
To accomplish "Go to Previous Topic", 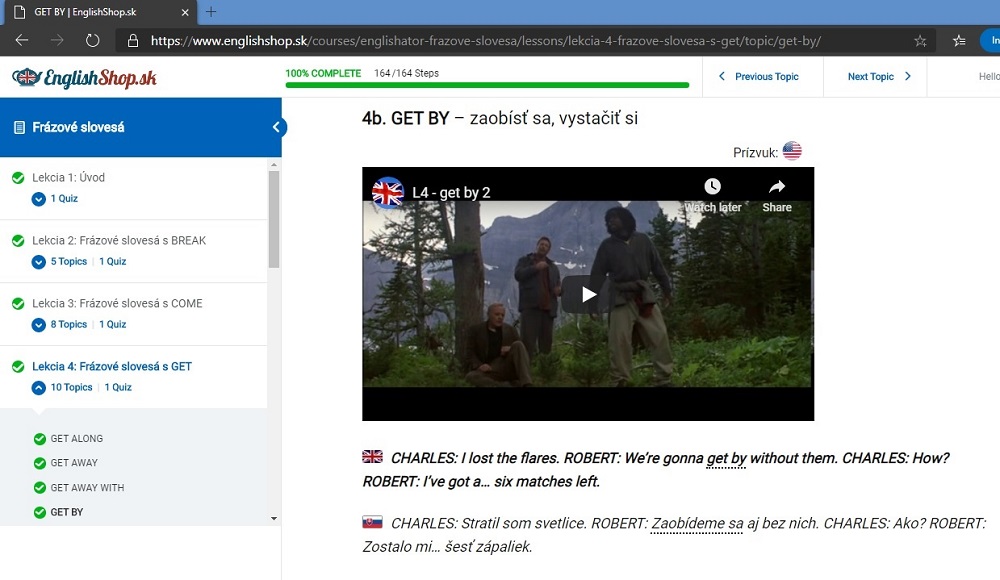I will point(759,77).
